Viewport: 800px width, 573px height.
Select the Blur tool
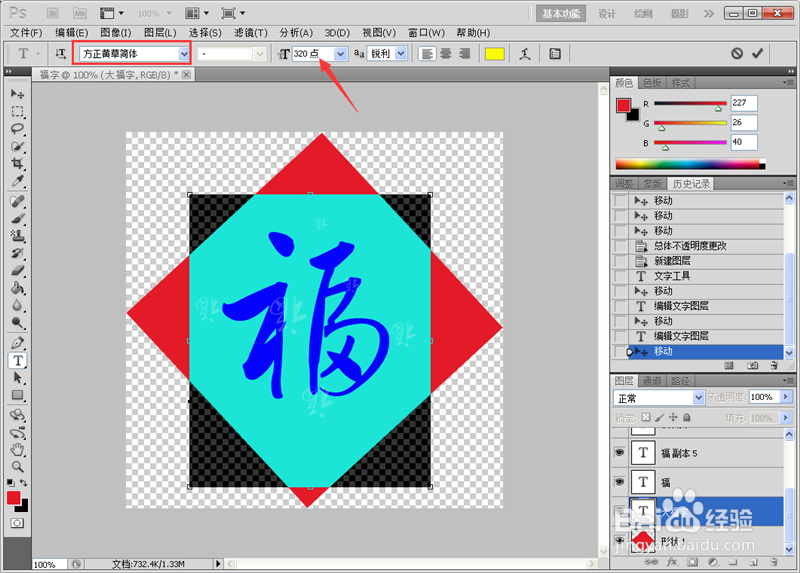[17, 305]
